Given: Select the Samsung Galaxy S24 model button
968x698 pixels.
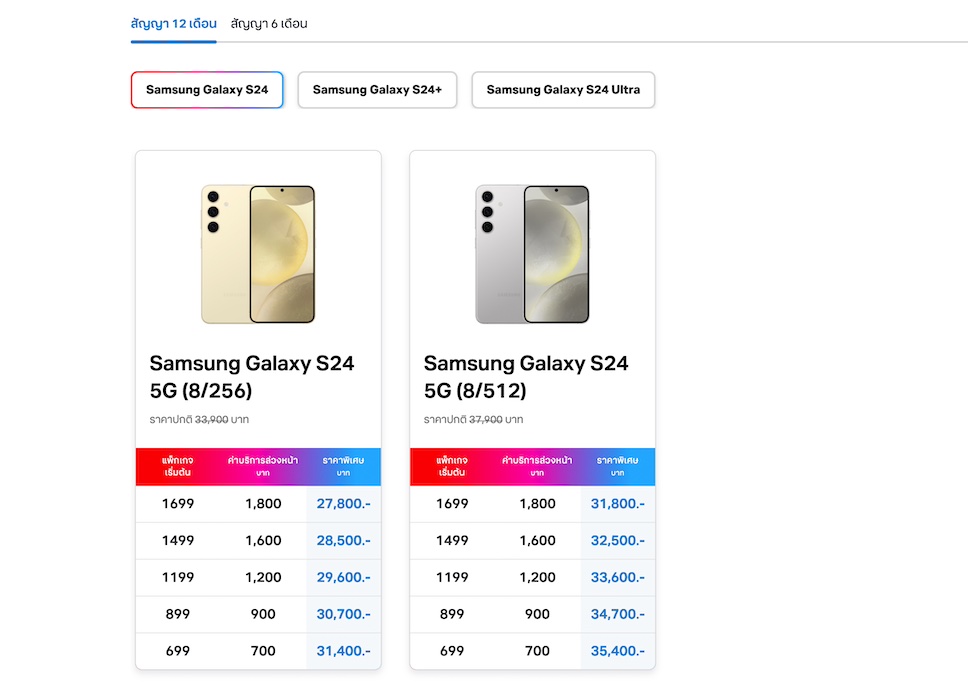Looking at the screenshot, I should (207, 90).
